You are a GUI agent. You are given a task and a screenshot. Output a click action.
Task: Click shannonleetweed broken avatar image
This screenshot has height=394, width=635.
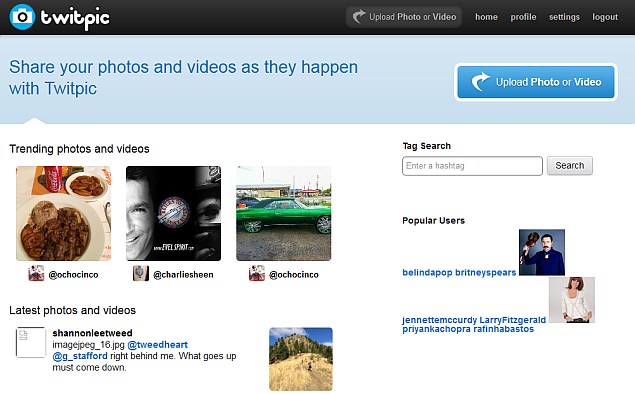(31, 343)
